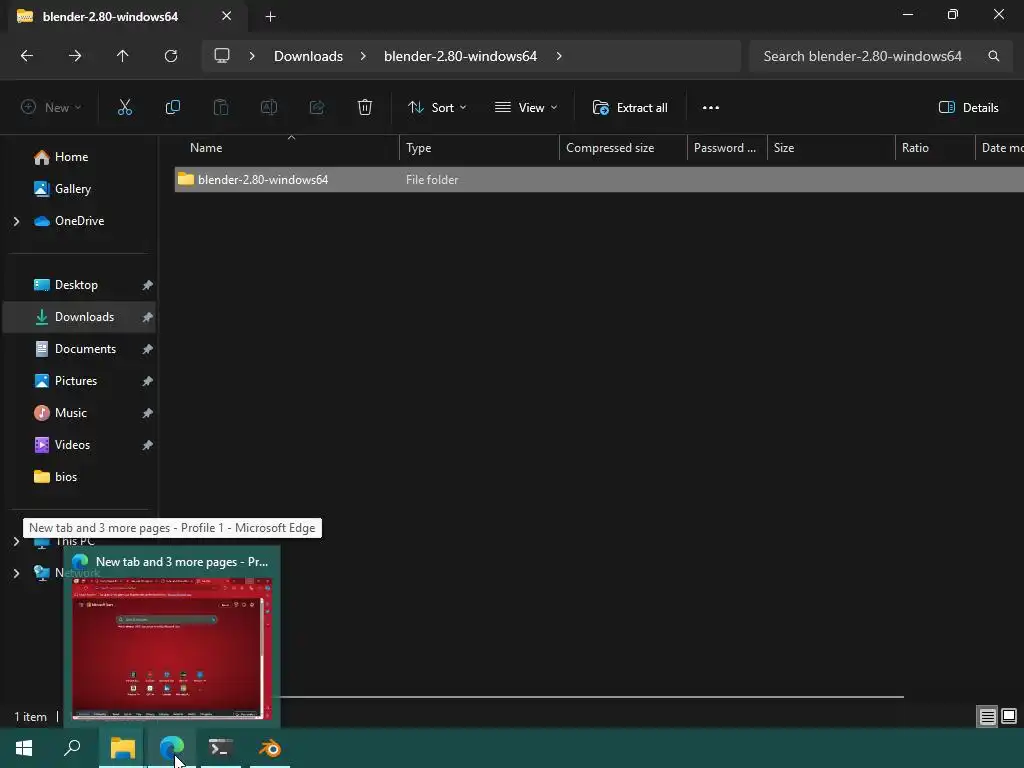Click the Edge window preview thumbnail
Screen dimensions: 1024x768
pos(172,648)
